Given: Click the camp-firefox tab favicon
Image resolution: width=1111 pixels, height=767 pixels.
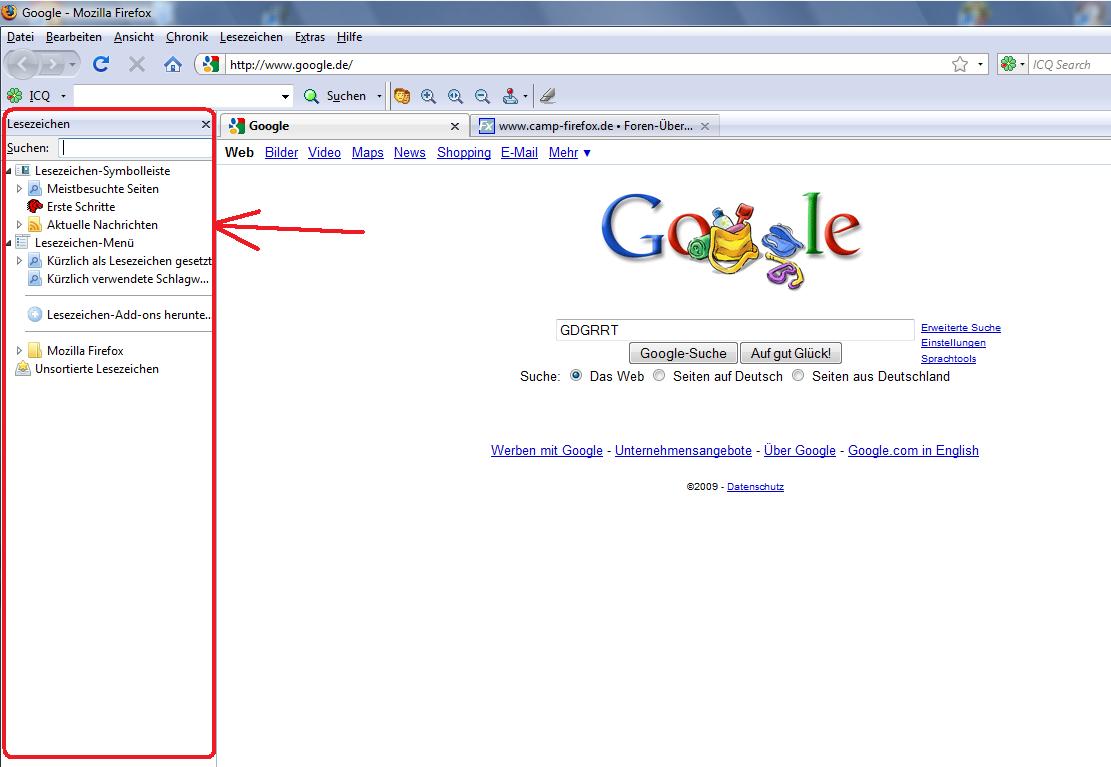Looking at the screenshot, I should pyautogui.click(x=486, y=126).
